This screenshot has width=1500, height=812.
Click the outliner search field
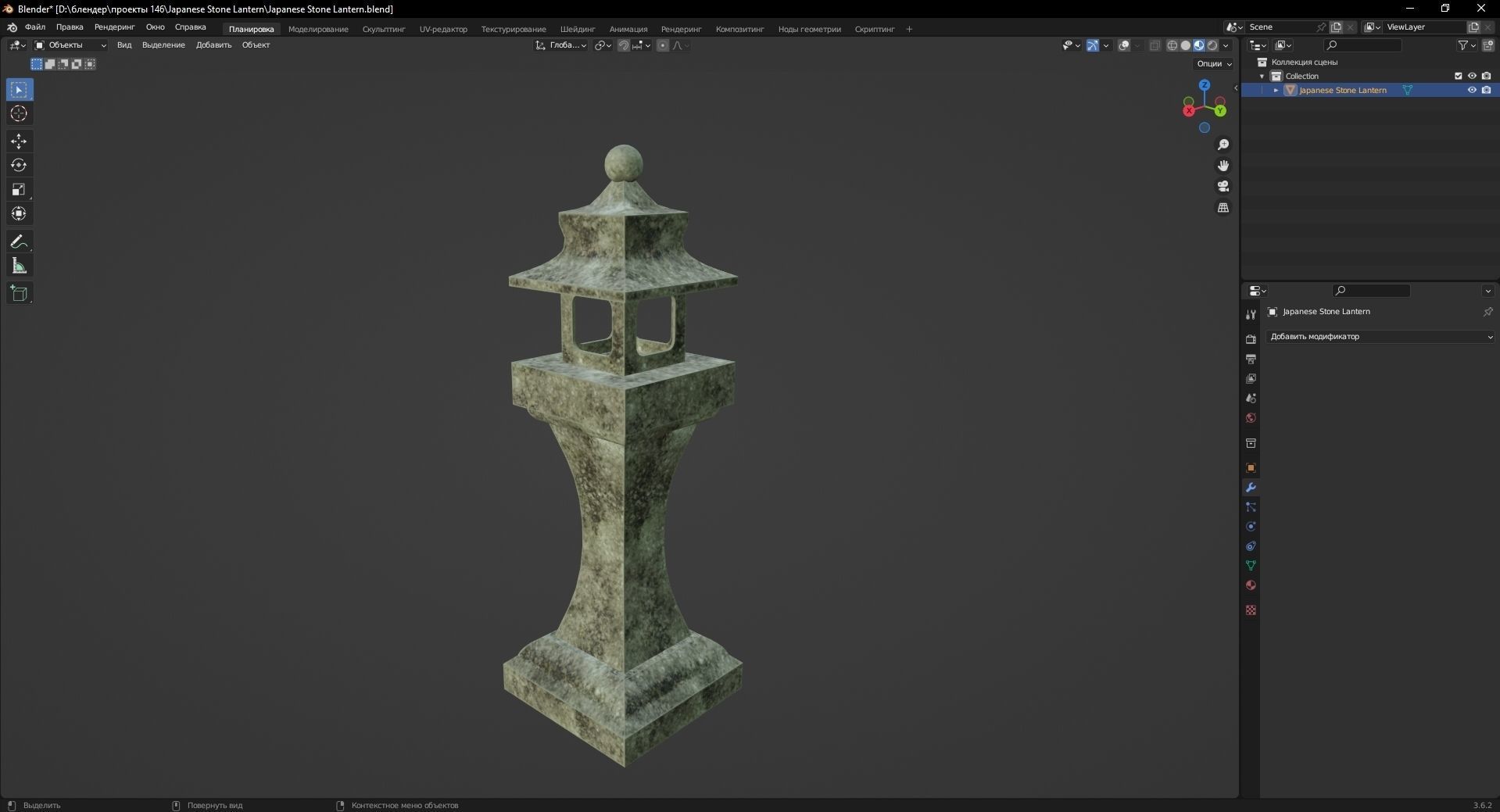pos(1363,45)
